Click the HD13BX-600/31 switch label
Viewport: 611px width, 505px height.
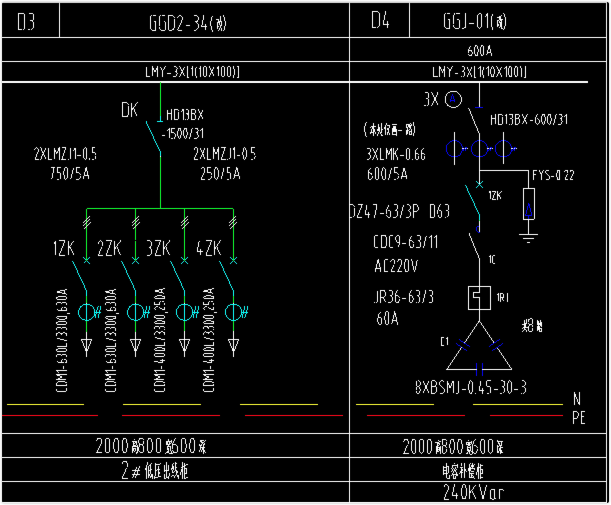pyautogui.click(x=529, y=119)
